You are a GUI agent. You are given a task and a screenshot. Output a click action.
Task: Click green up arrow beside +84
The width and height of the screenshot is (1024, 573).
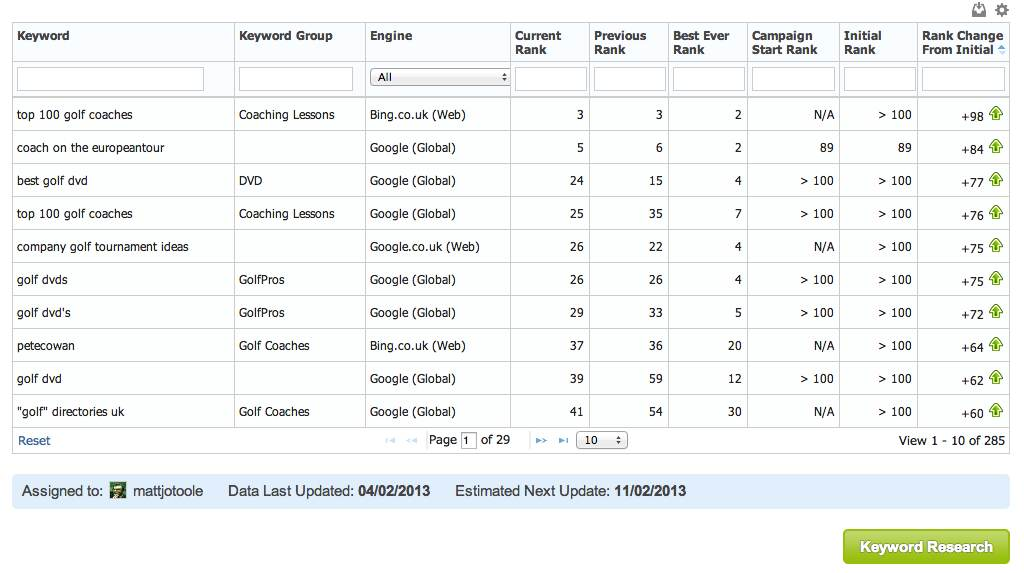click(996, 146)
